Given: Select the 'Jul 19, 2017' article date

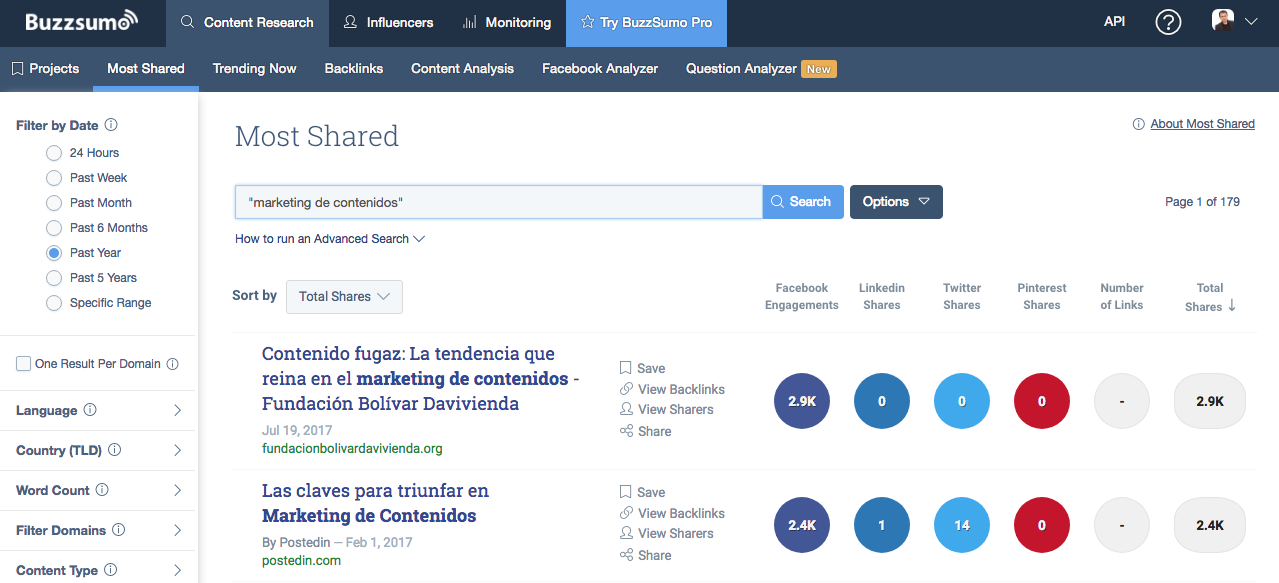Looking at the screenshot, I should 295,429.
